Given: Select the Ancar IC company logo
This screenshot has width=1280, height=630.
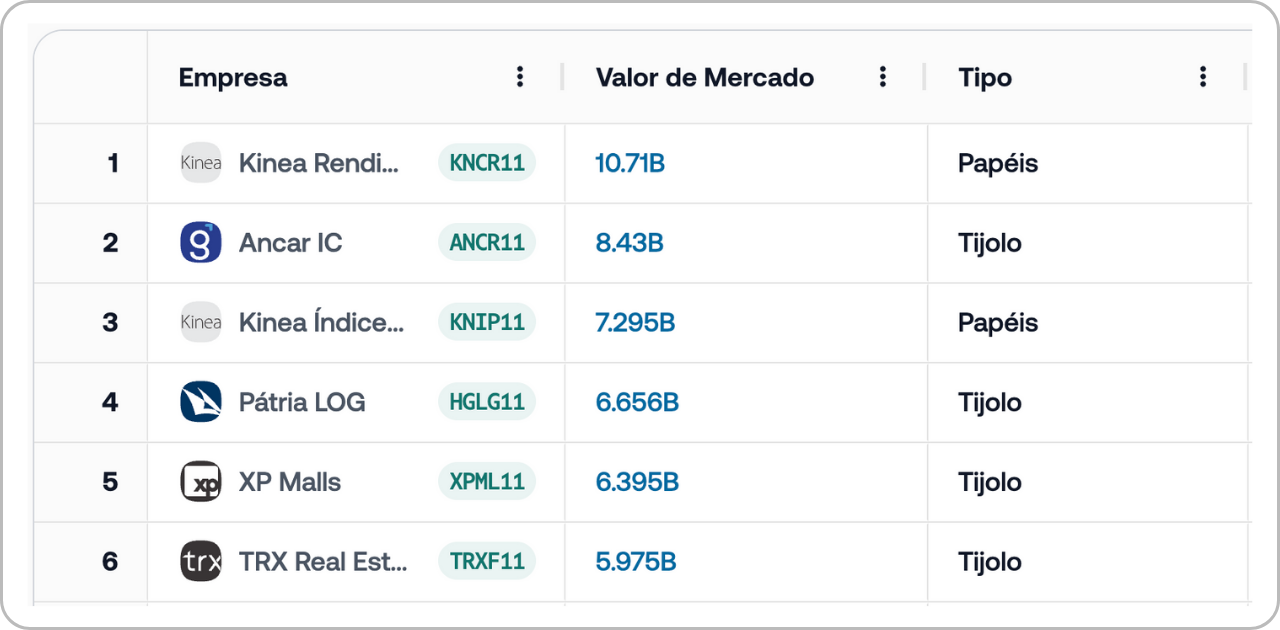Looking at the screenshot, I should (x=200, y=242).
